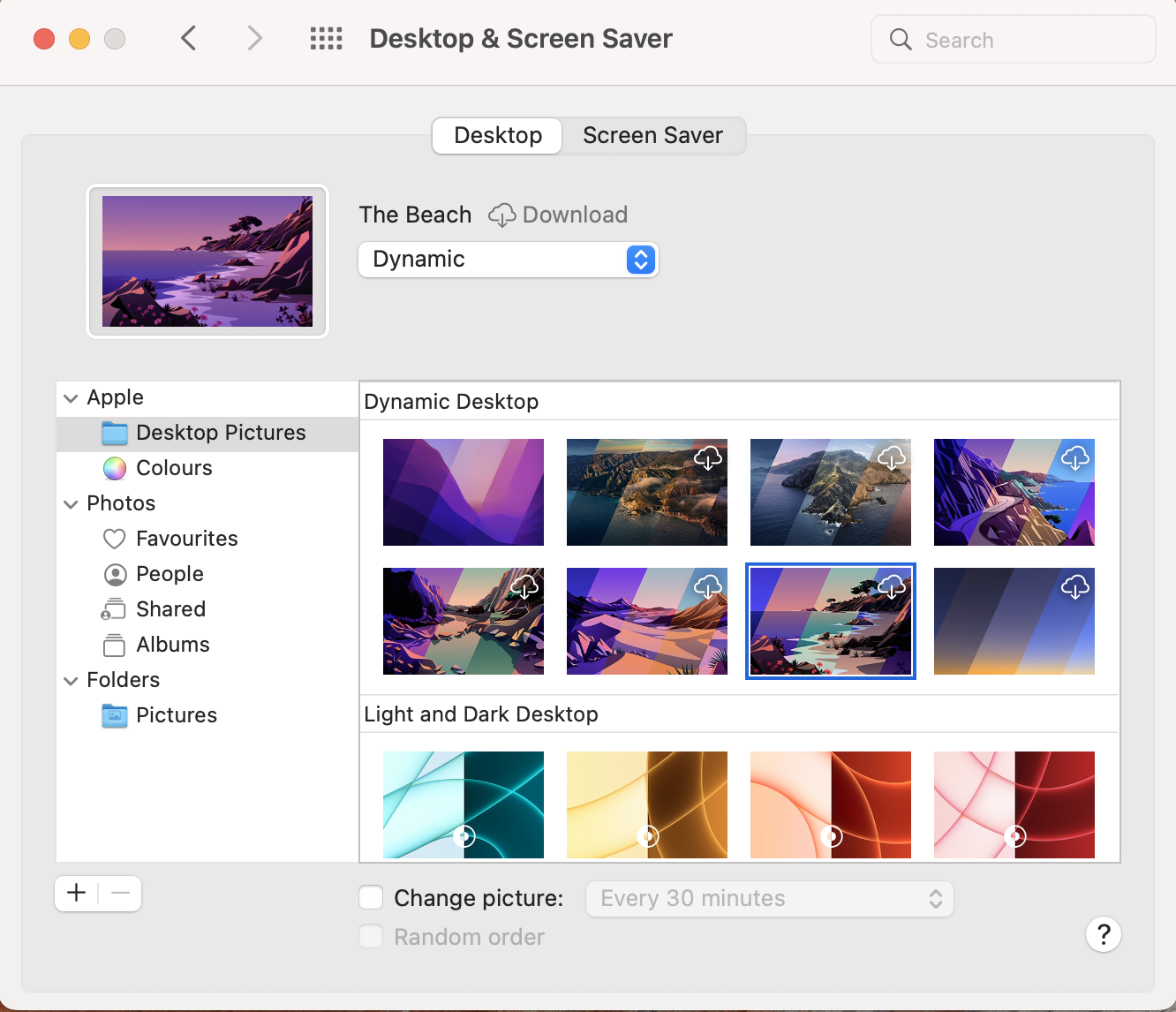Light/dark indicator on pink-red wallpaper
Viewport: 1176px width, 1012px height.
[1015, 835]
